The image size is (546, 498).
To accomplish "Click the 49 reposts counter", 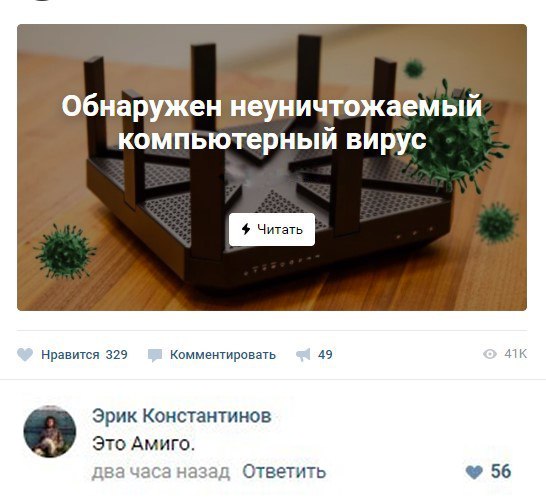I will coord(325,355).
